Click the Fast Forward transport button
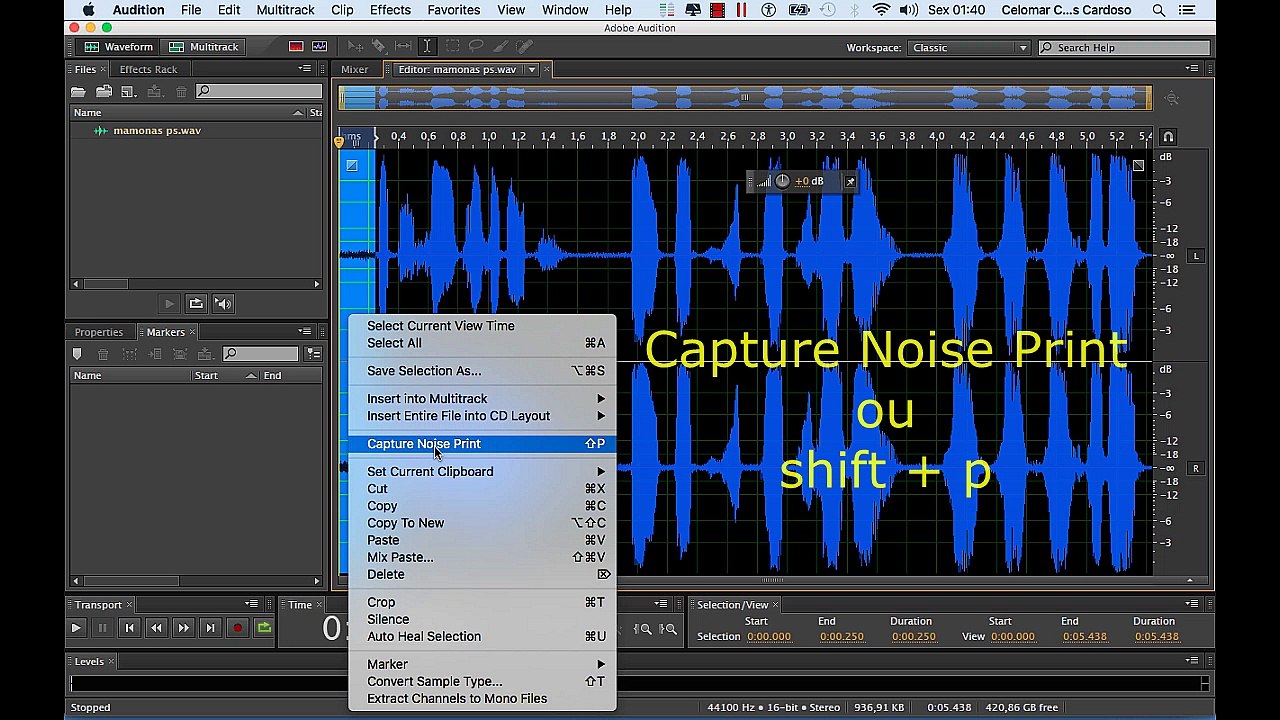 click(x=183, y=628)
